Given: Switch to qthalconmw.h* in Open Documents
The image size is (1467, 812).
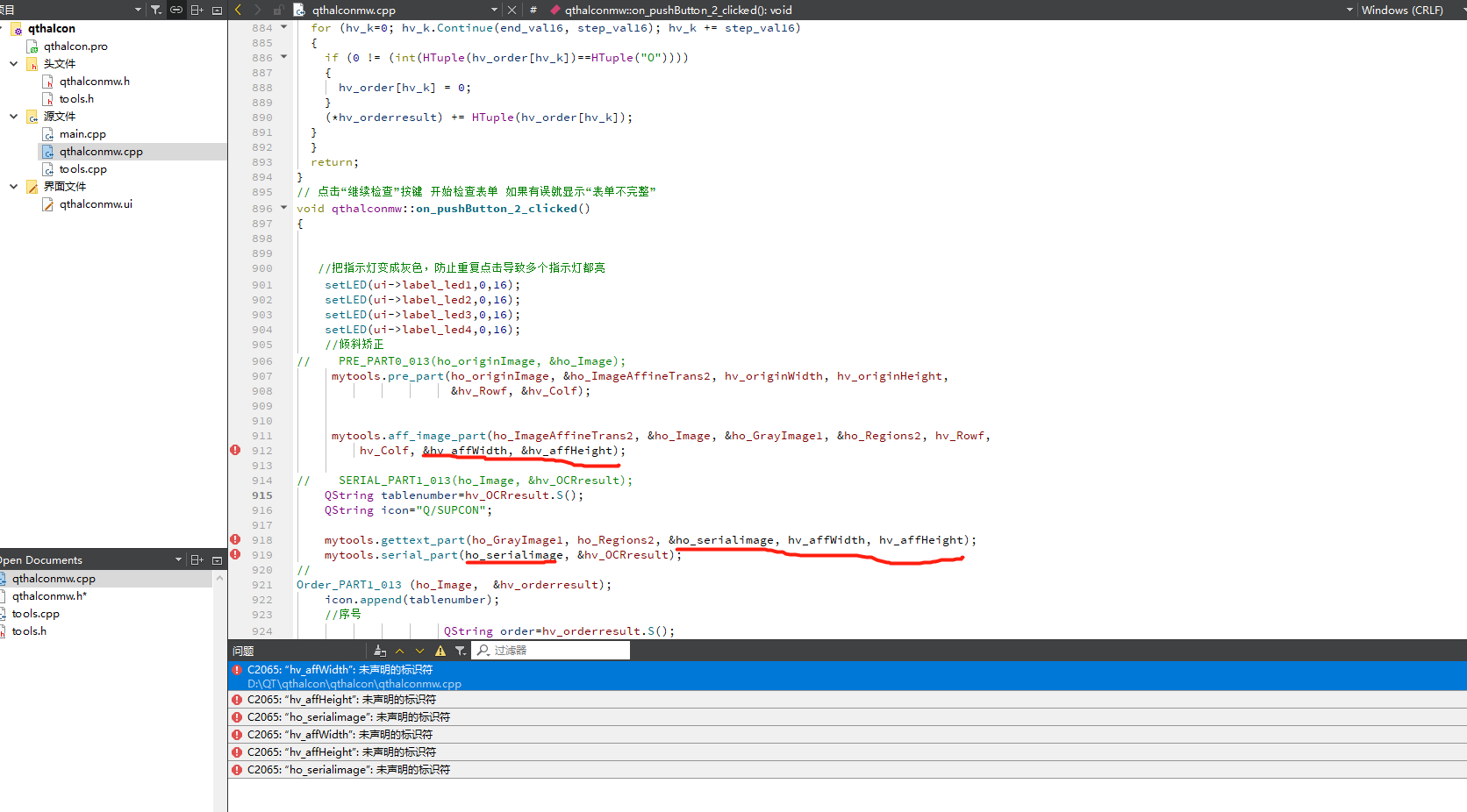Looking at the screenshot, I should (x=49, y=596).
